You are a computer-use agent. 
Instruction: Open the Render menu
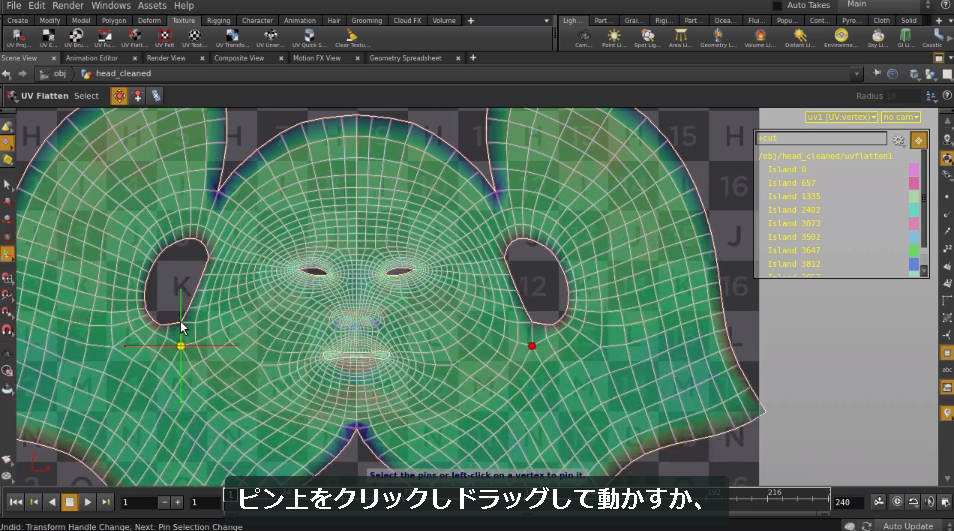coord(68,5)
